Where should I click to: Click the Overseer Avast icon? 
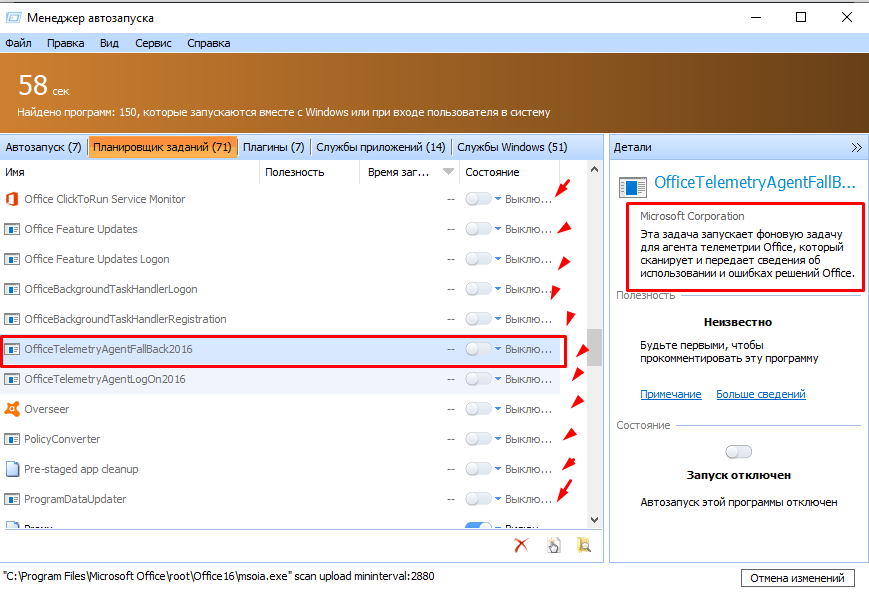coord(12,409)
